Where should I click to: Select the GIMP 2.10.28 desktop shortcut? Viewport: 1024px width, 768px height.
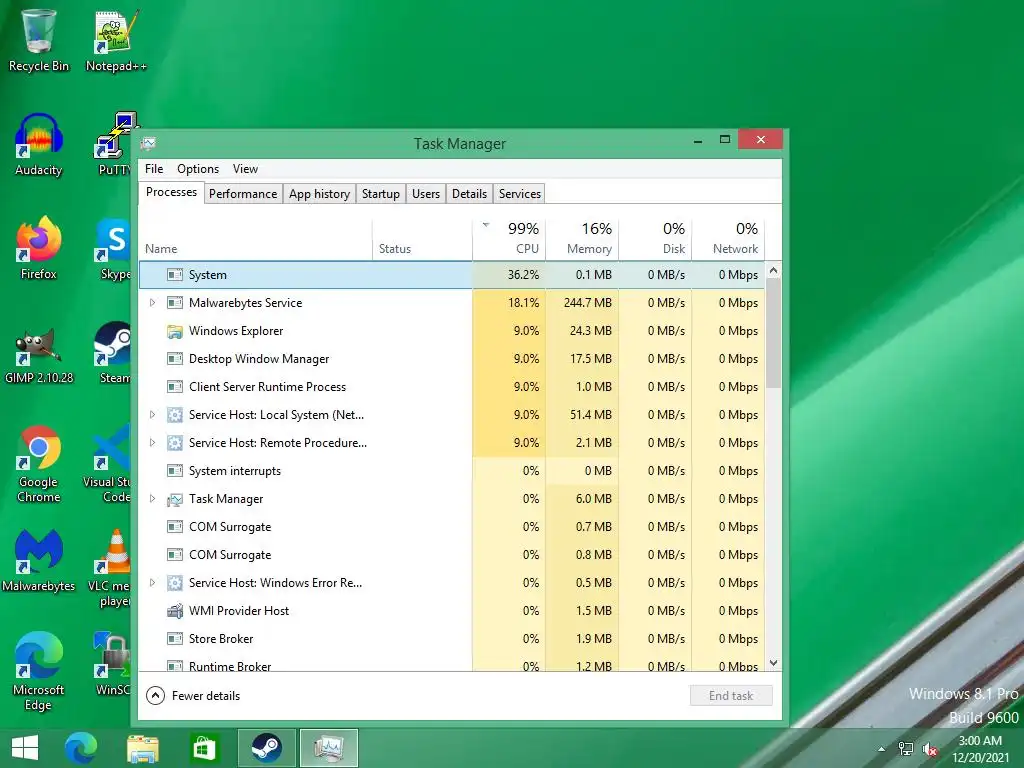click(x=38, y=353)
